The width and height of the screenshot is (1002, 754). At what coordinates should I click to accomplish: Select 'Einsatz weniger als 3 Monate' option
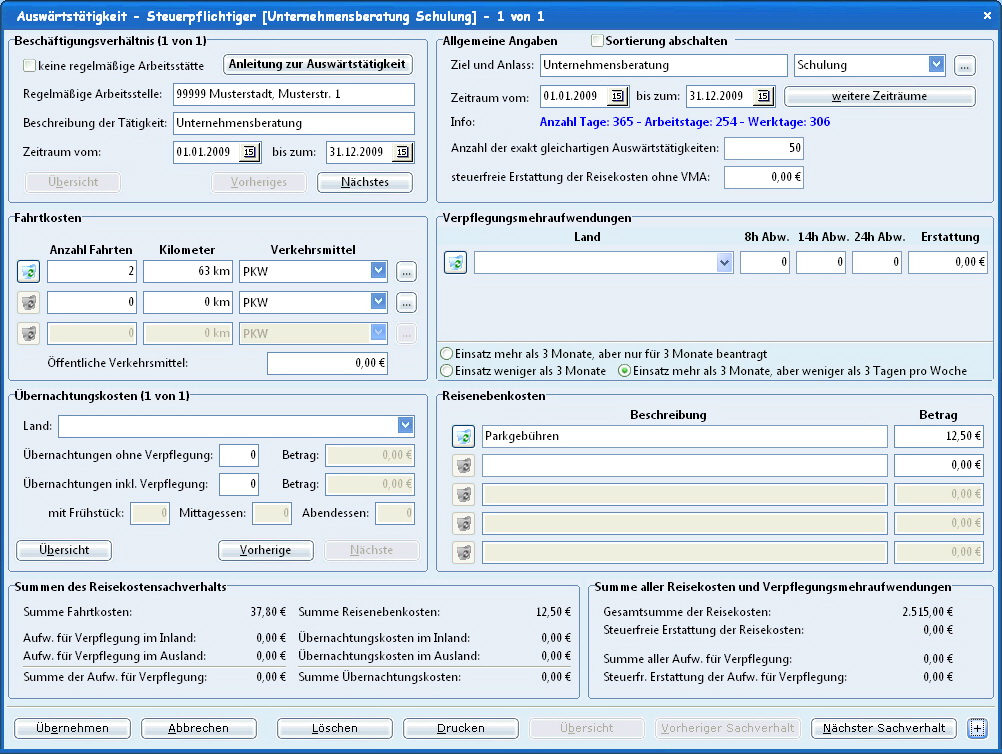point(446,371)
